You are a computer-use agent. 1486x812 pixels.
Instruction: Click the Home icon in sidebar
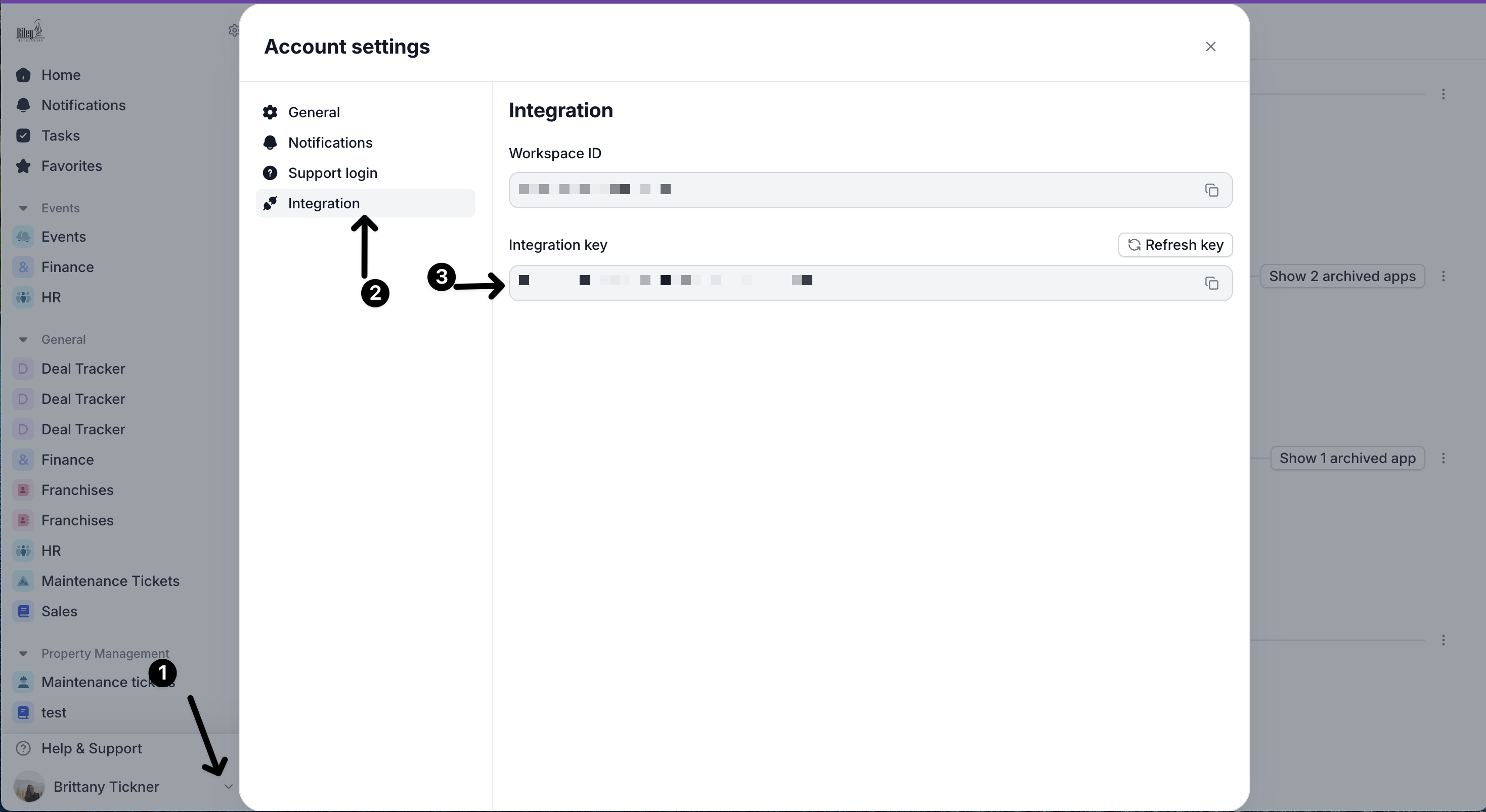coord(23,75)
